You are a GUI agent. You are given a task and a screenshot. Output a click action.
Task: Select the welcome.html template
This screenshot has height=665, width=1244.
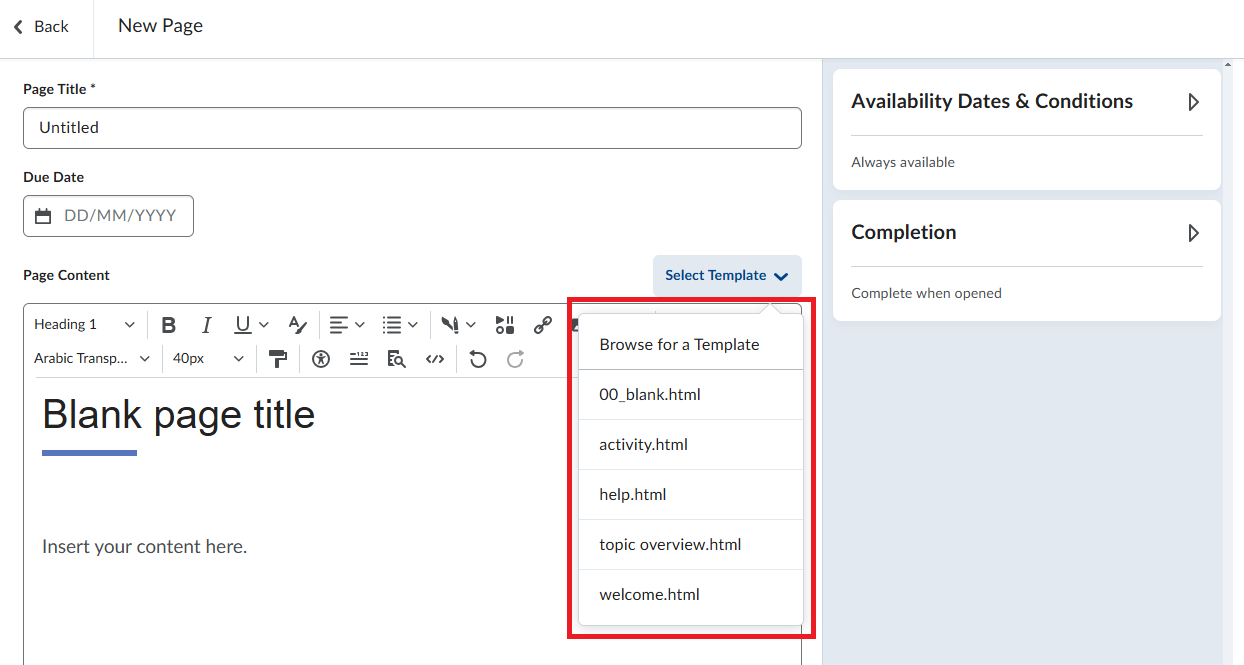coord(649,595)
